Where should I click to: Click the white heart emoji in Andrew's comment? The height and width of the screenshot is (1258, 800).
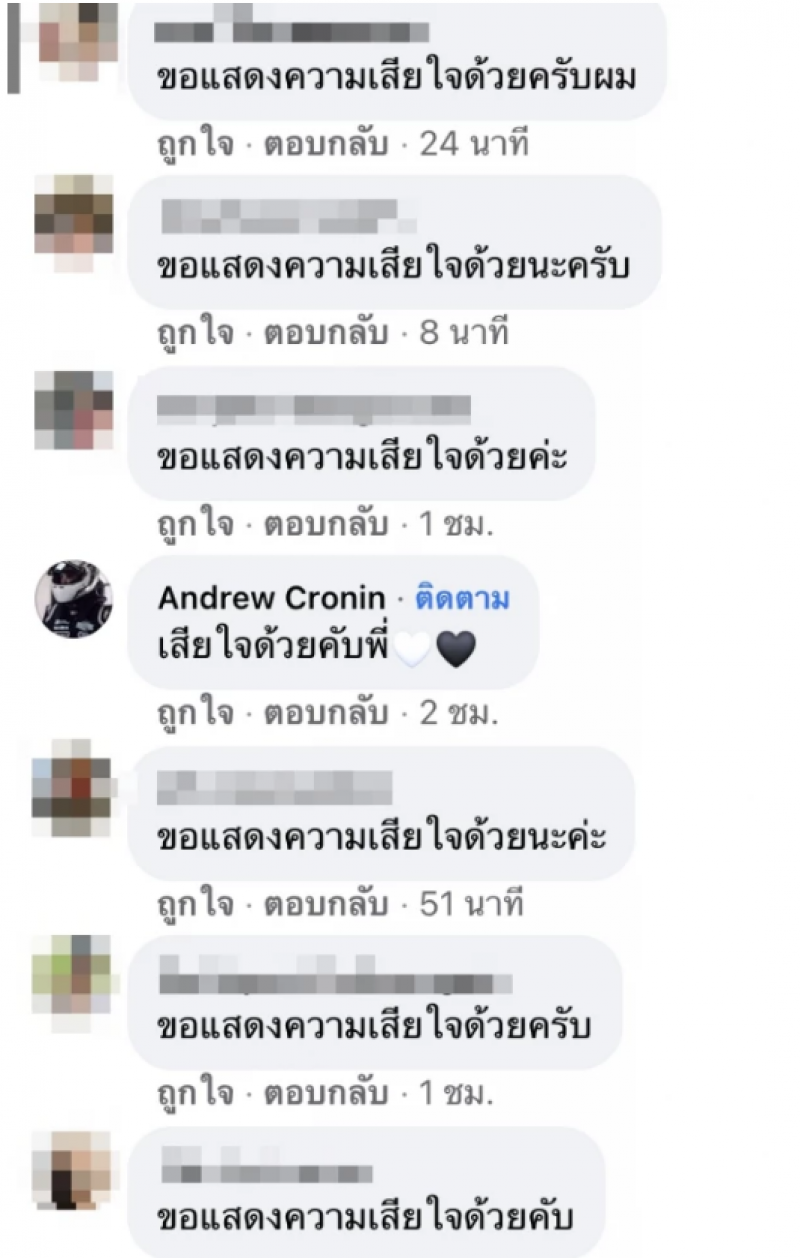pos(412,651)
